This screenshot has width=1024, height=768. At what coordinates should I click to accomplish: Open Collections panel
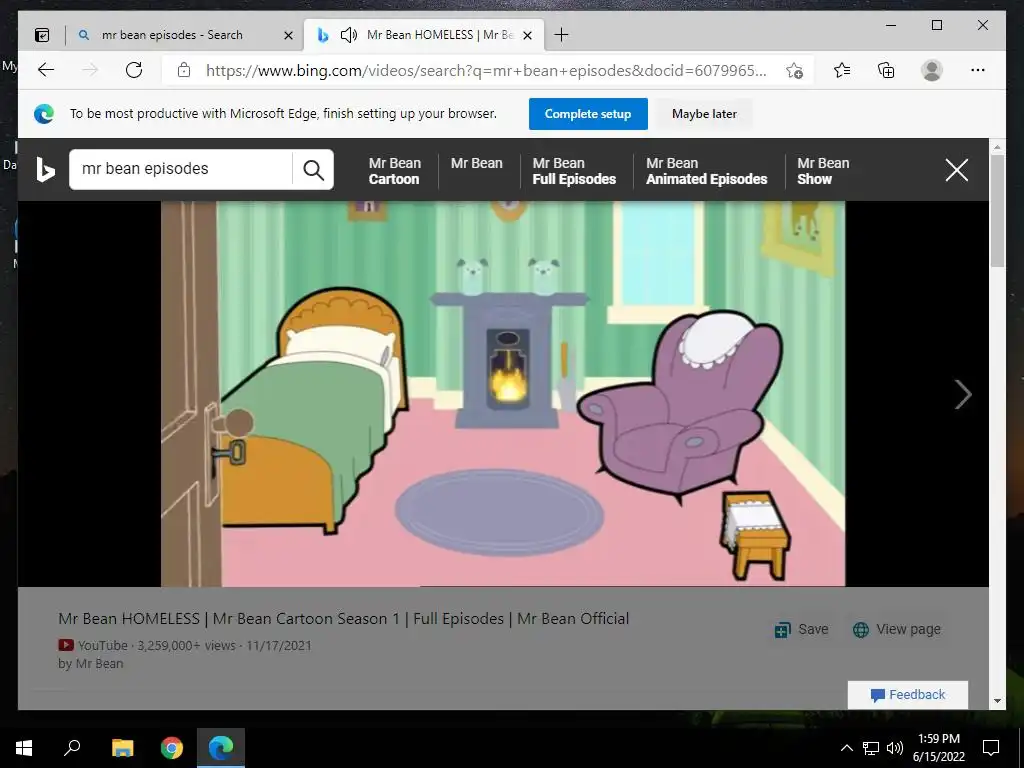[886, 70]
